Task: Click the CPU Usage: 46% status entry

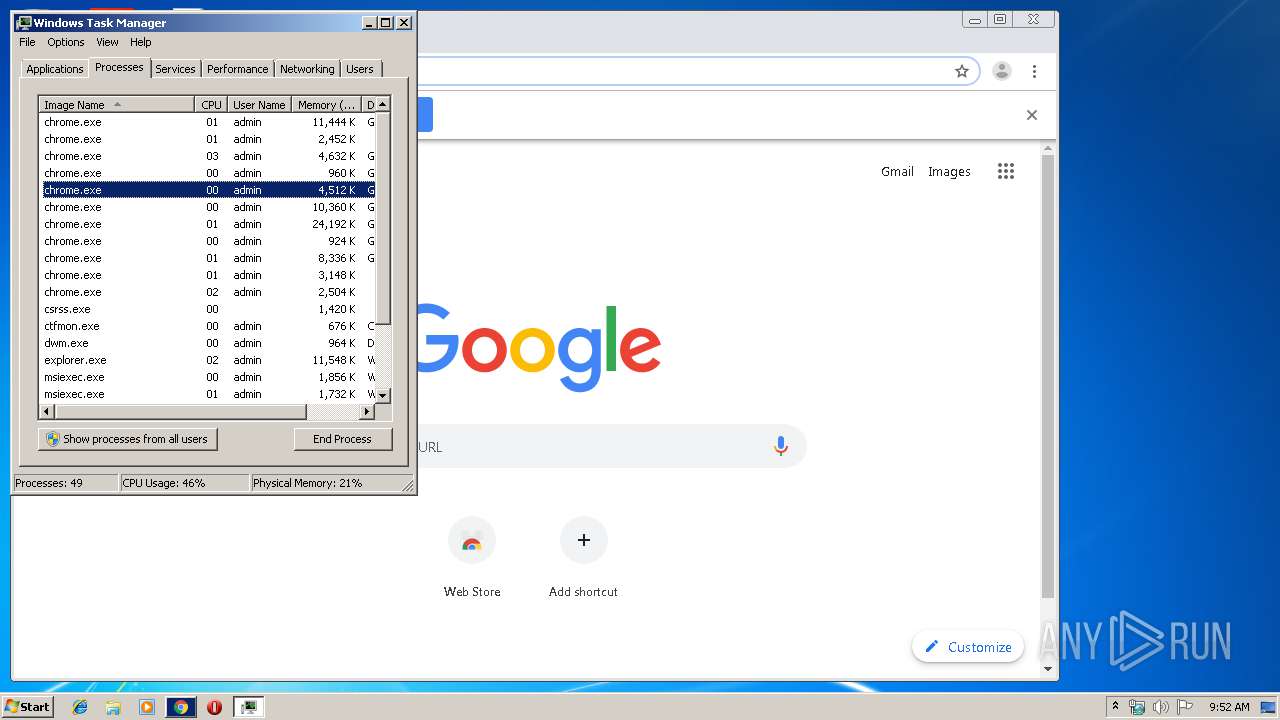Action: (184, 483)
